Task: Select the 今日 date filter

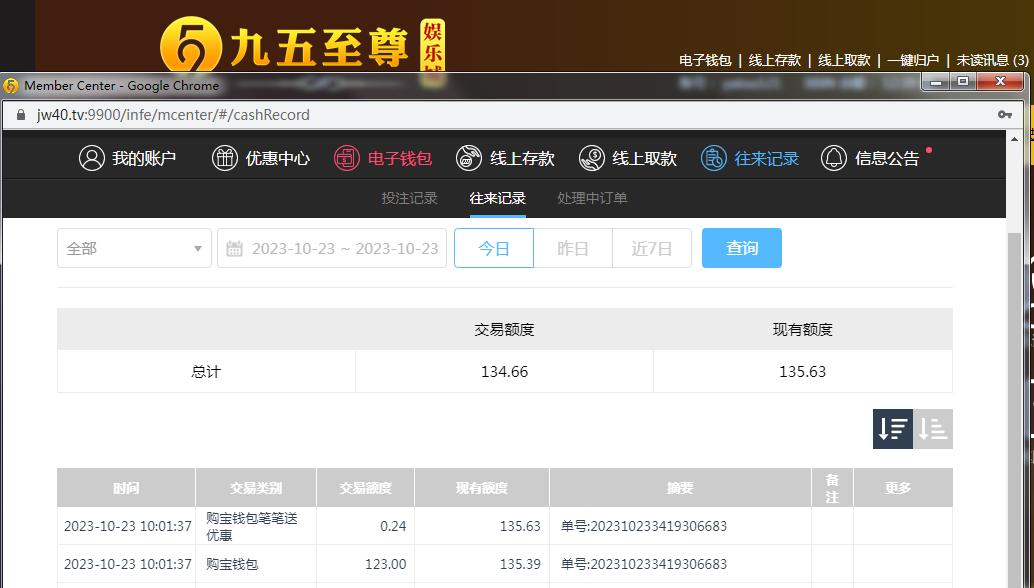Action: pos(494,248)
